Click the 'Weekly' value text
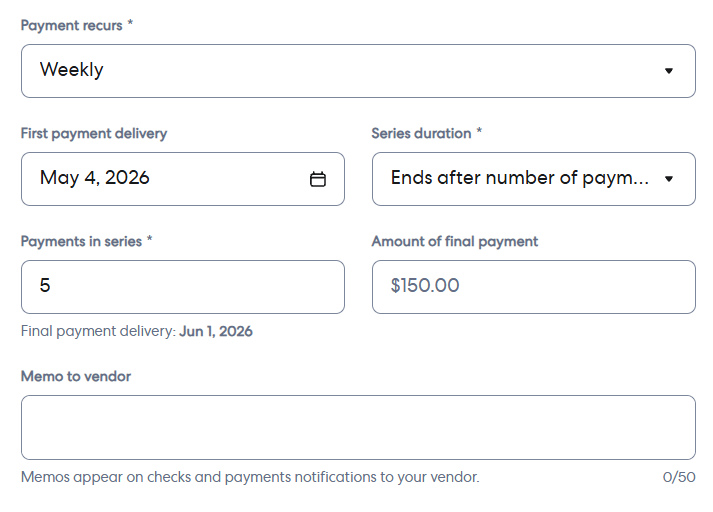The height and width of the screenshot is (512, 713). pyautogui.click(x=72, y=70)
